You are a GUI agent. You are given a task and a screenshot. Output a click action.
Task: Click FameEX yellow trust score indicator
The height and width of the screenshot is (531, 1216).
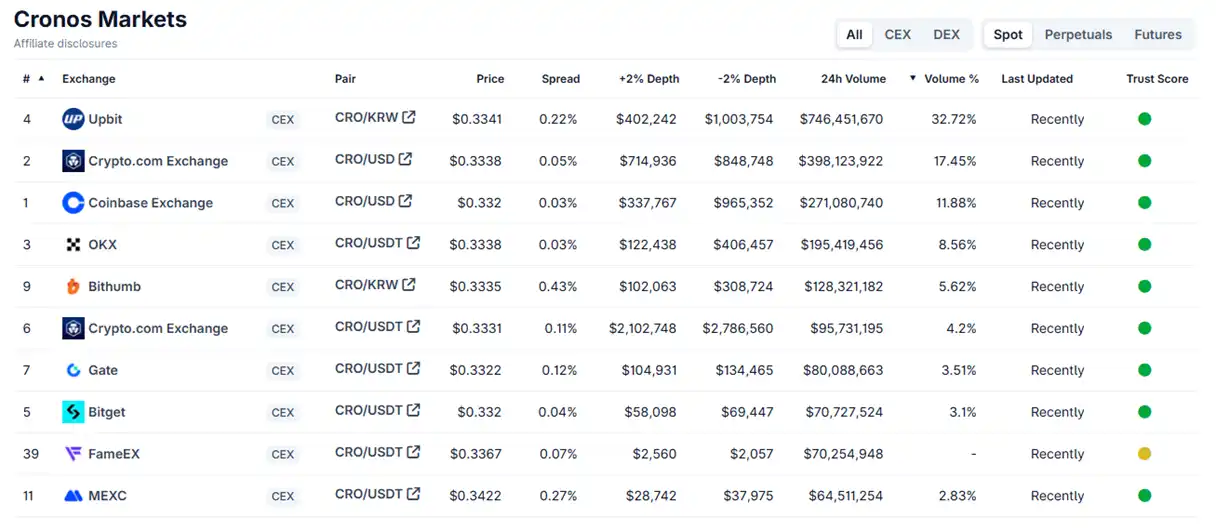point(1144,454)
